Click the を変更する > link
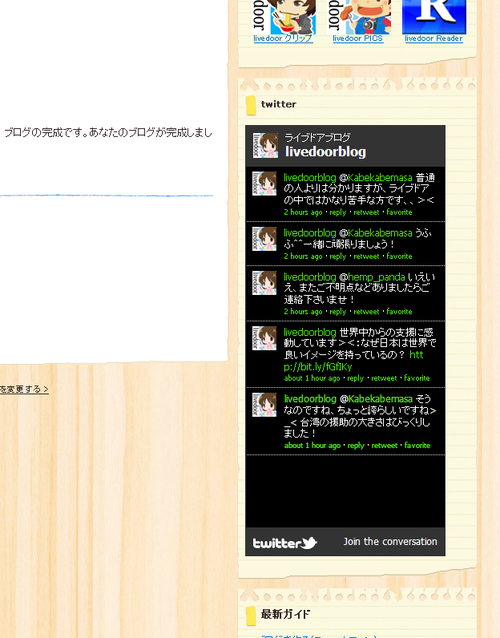Viewport: 500px width, 638px height. 24,389
